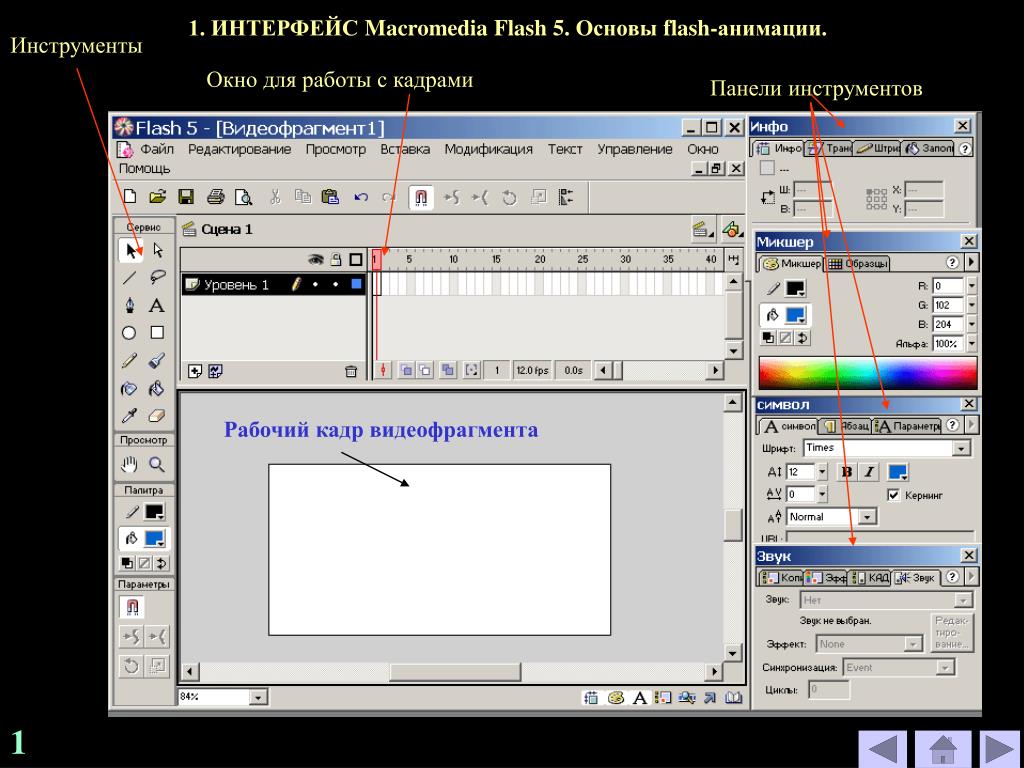Add a new layer in timeline
Screen dimensions: 1024x768
pyautogui.click(x=195, y=371)
